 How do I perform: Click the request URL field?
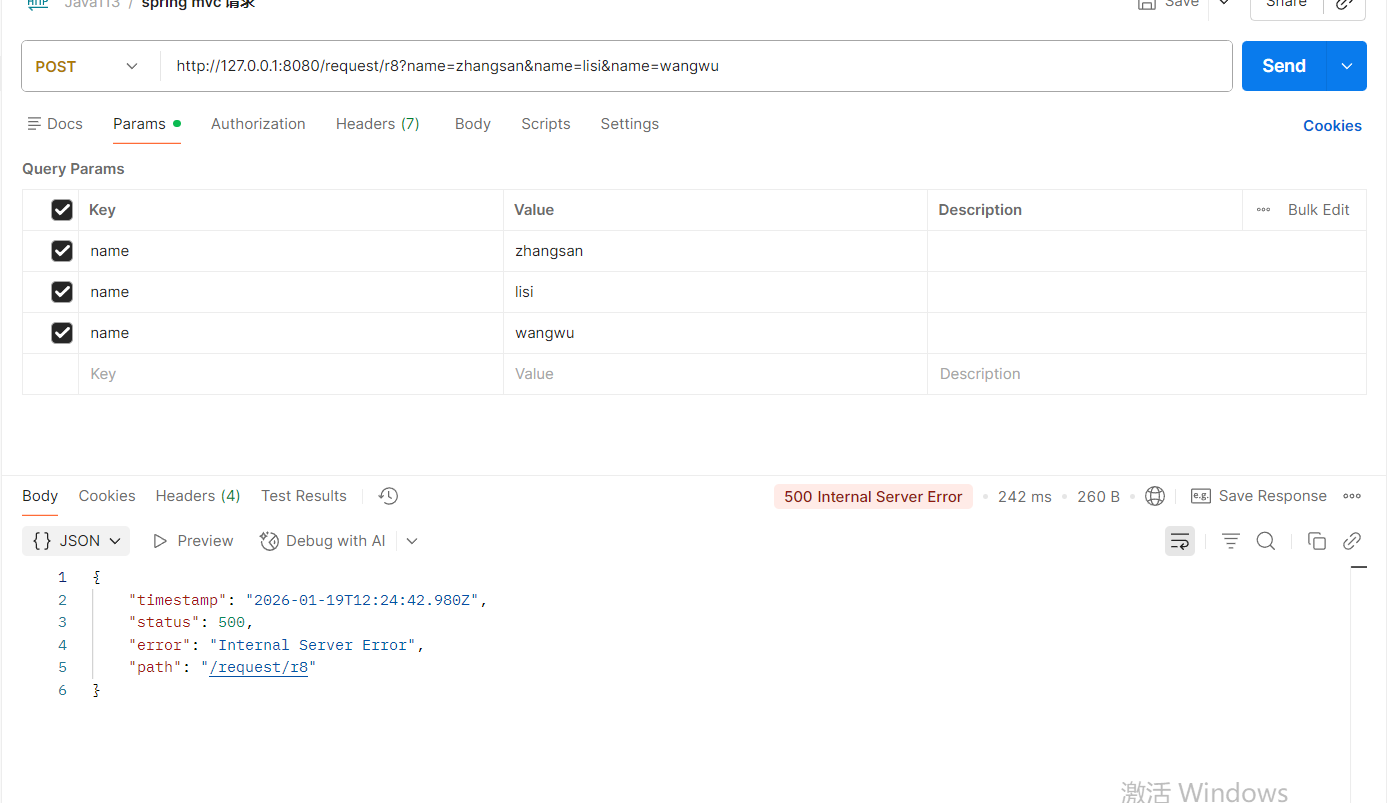tap(695, 66)
